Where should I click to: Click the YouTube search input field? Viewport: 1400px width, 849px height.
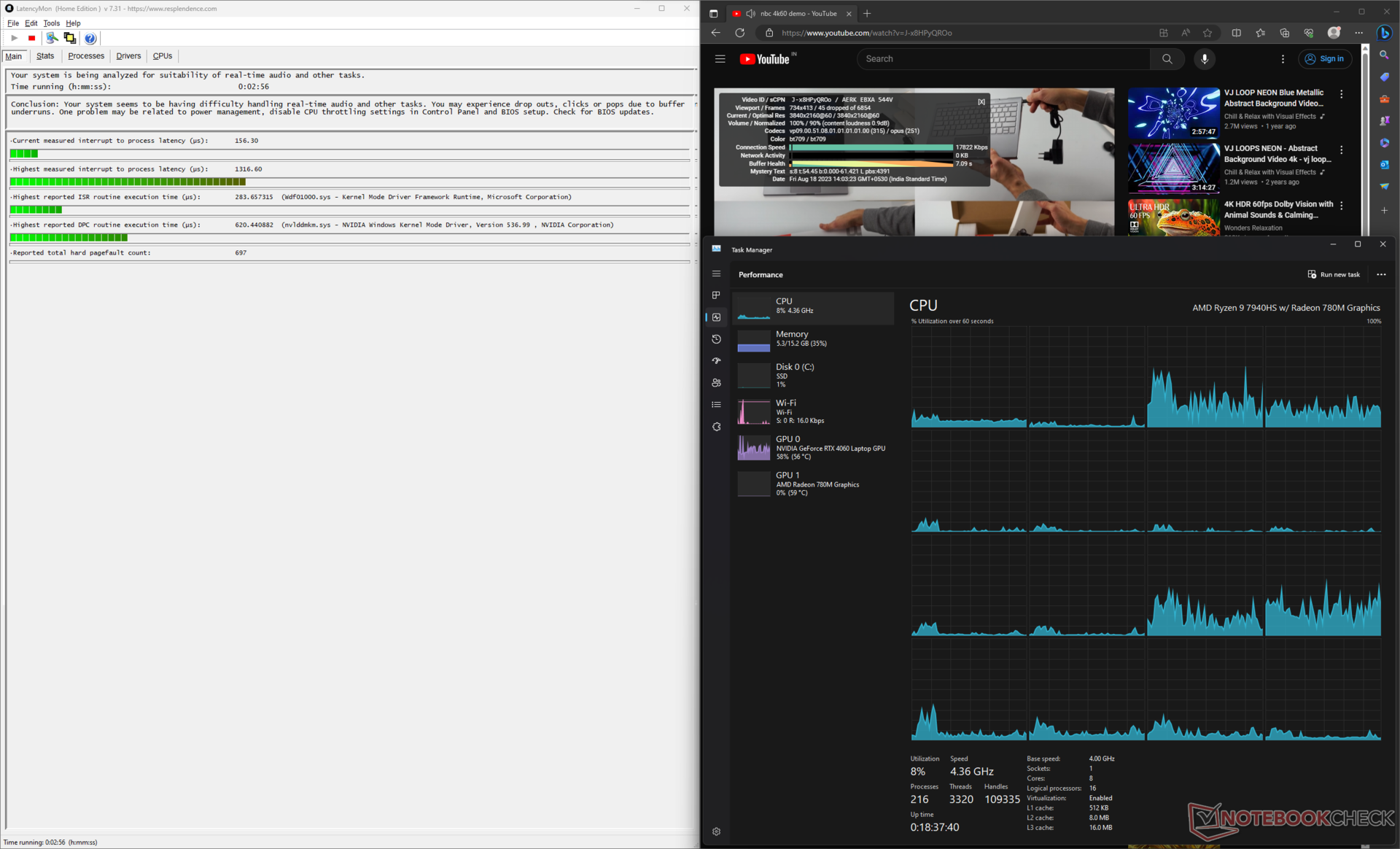coord(1003,59)
